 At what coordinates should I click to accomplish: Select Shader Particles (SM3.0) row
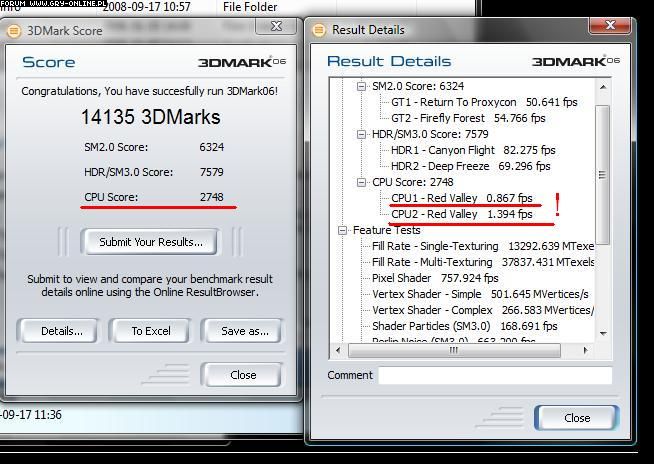[465, 326]
